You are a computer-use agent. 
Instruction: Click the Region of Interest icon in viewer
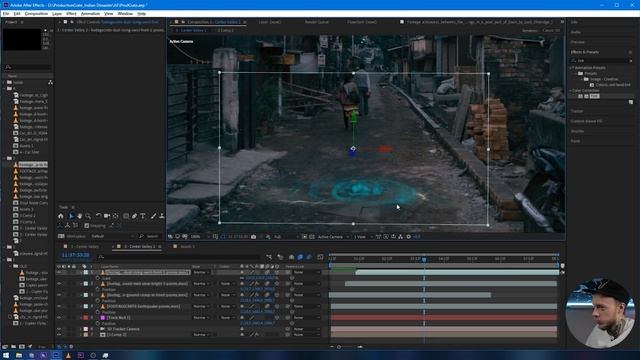(x=304, y=237)
